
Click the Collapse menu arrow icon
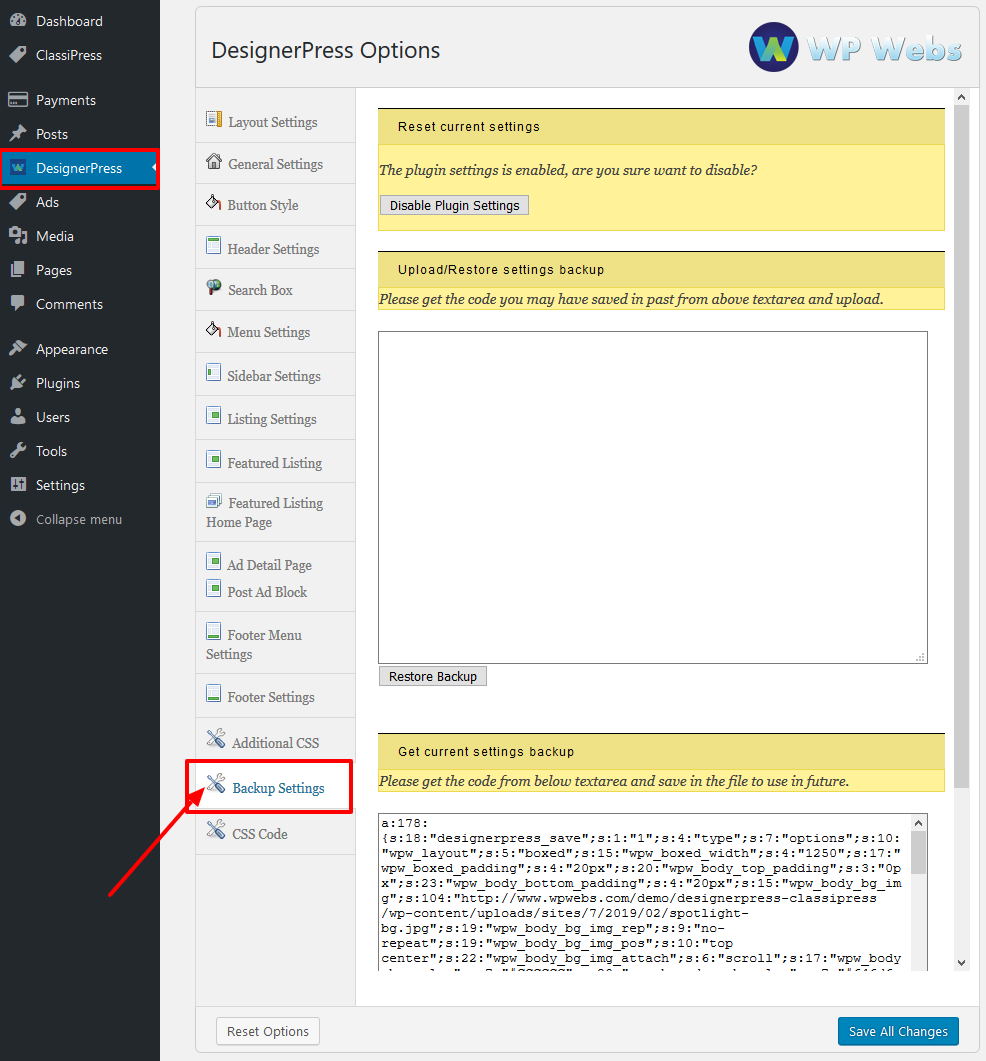tap(18, 518)
